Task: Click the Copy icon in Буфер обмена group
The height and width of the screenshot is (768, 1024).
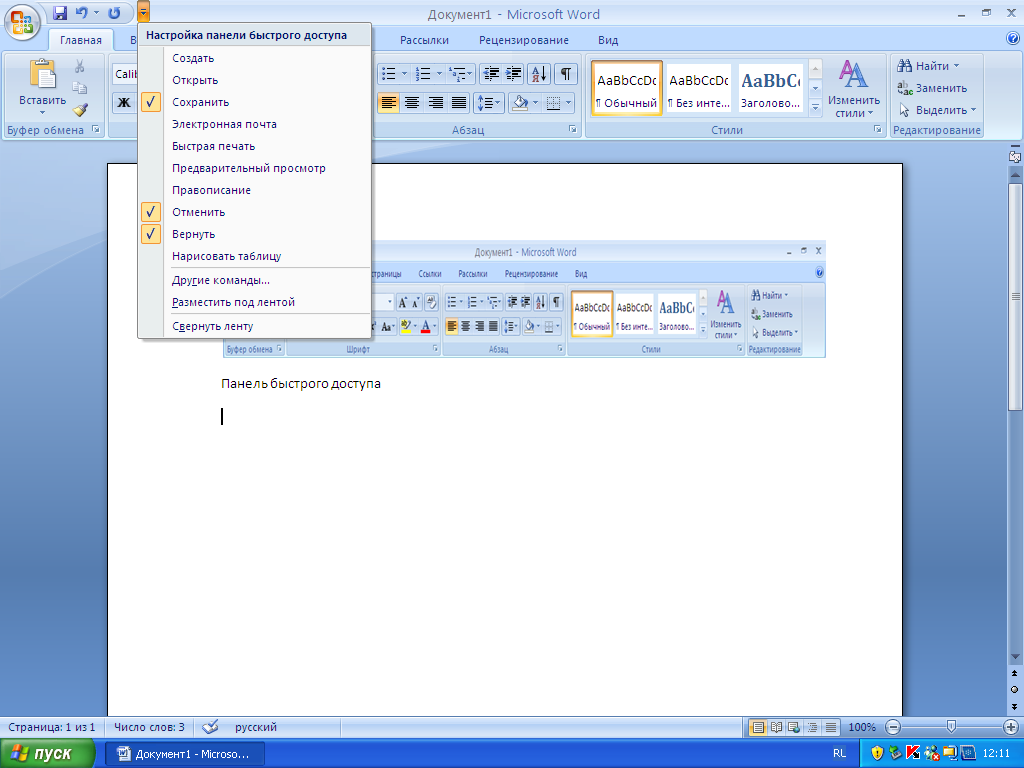Action: pyautogui.click(x=80, y=88)
